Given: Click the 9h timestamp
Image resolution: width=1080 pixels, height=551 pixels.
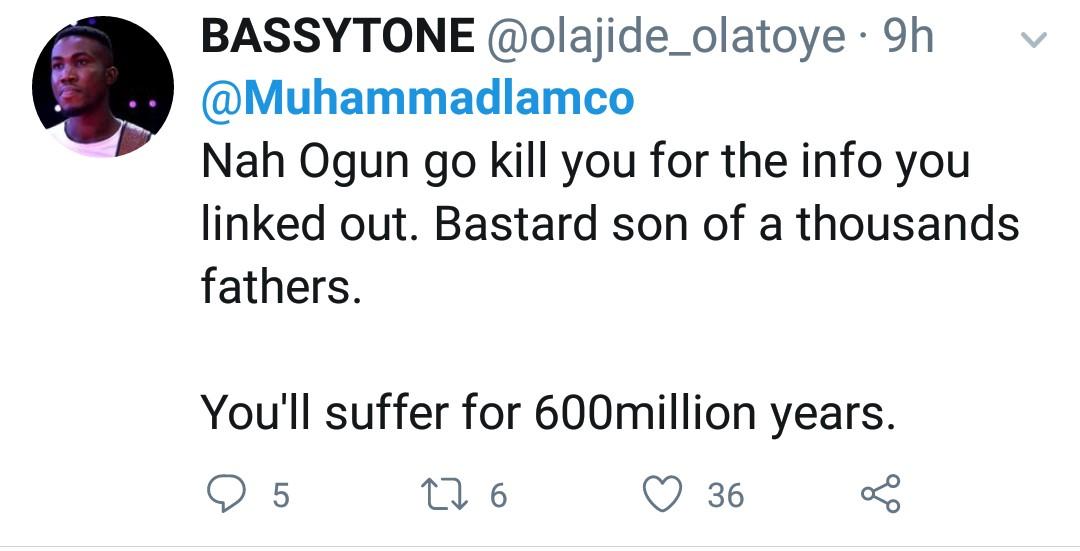Looking at the screenshot, I should coord(909,38).
